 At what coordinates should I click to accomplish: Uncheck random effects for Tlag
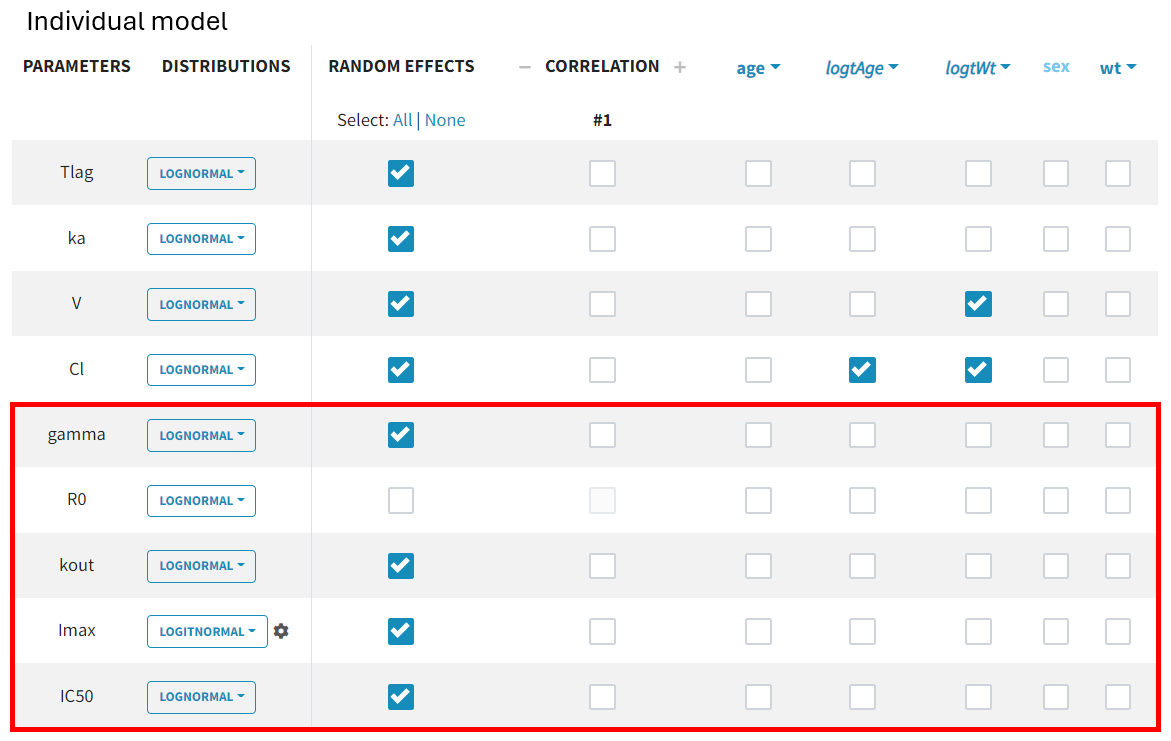(401, 173)
